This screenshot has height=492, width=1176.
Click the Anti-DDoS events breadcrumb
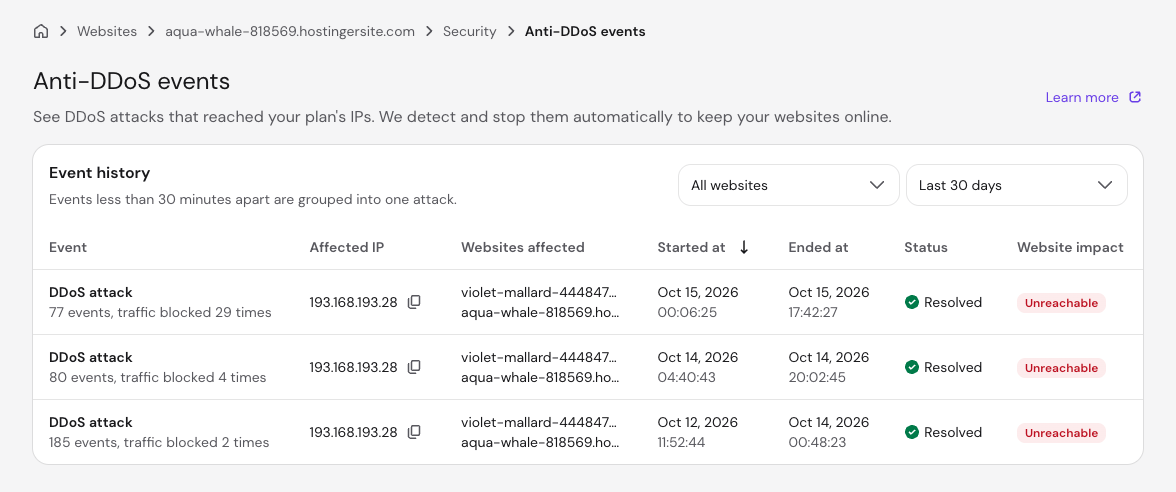point(585,32)
